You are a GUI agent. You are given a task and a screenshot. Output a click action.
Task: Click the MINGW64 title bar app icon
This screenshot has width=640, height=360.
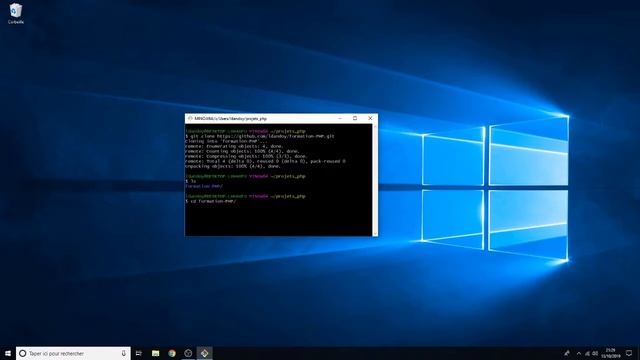pyautogui.click(x=190, y=118)
